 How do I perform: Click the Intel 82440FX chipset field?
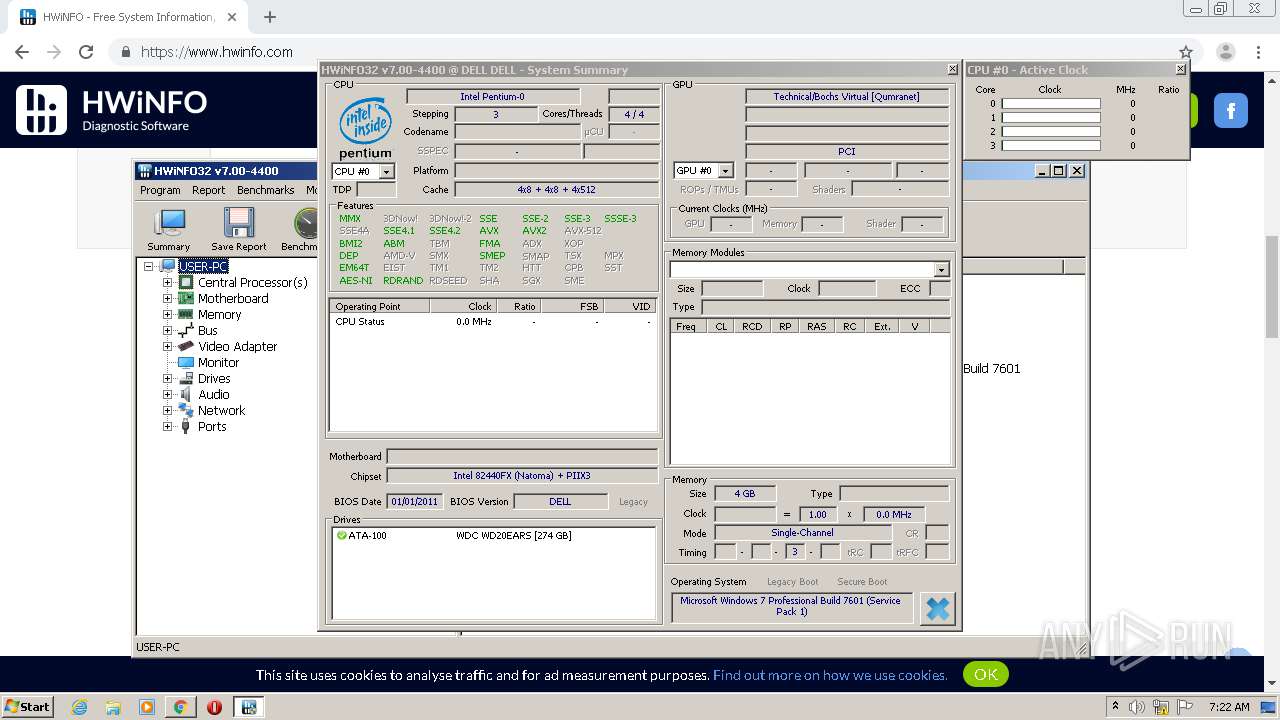pyautogui.click(x=521, y=476)
